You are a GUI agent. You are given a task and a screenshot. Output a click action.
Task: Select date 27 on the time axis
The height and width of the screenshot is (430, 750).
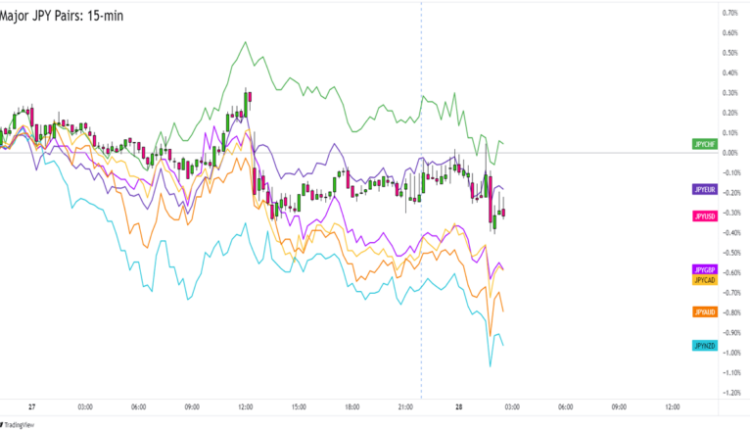pos(32,407)
